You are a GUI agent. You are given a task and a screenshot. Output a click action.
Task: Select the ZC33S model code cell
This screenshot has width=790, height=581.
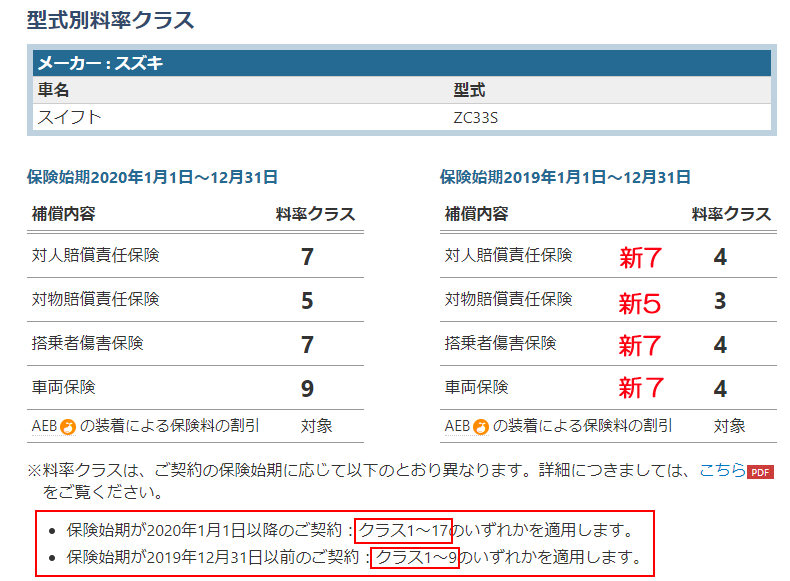(x=475, y=118)
